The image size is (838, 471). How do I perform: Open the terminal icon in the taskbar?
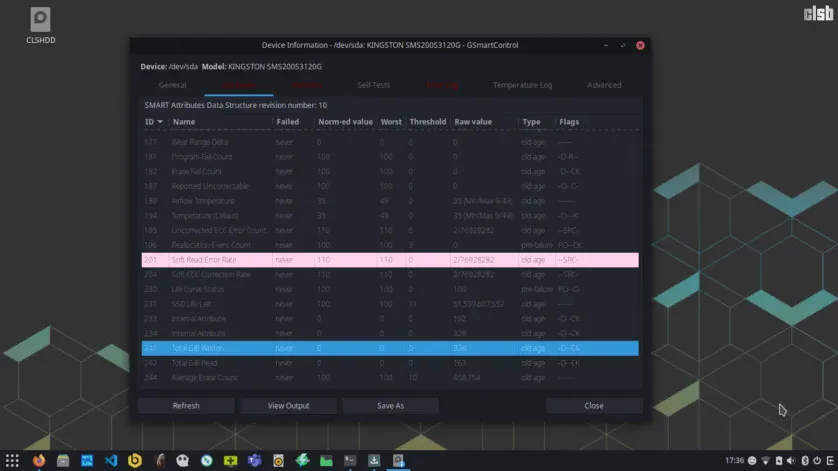point(349,460)
